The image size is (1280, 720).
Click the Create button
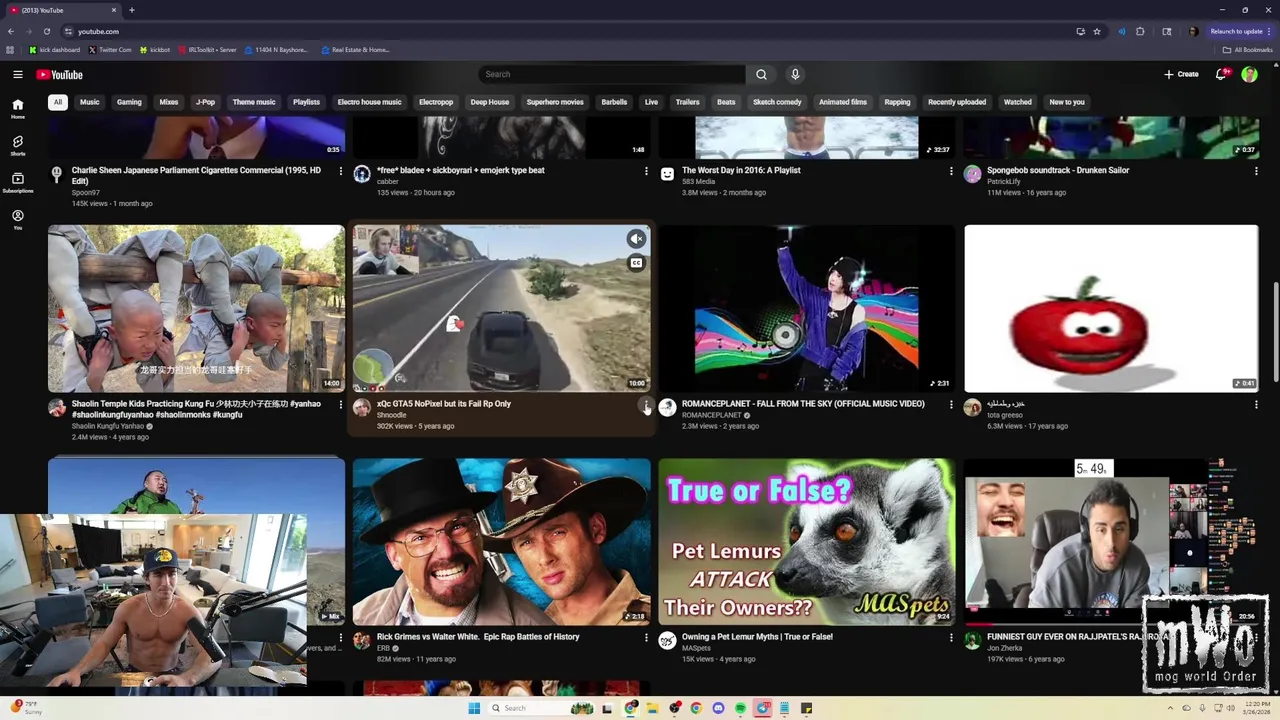pyautogui.click(x=1181, y=74)
